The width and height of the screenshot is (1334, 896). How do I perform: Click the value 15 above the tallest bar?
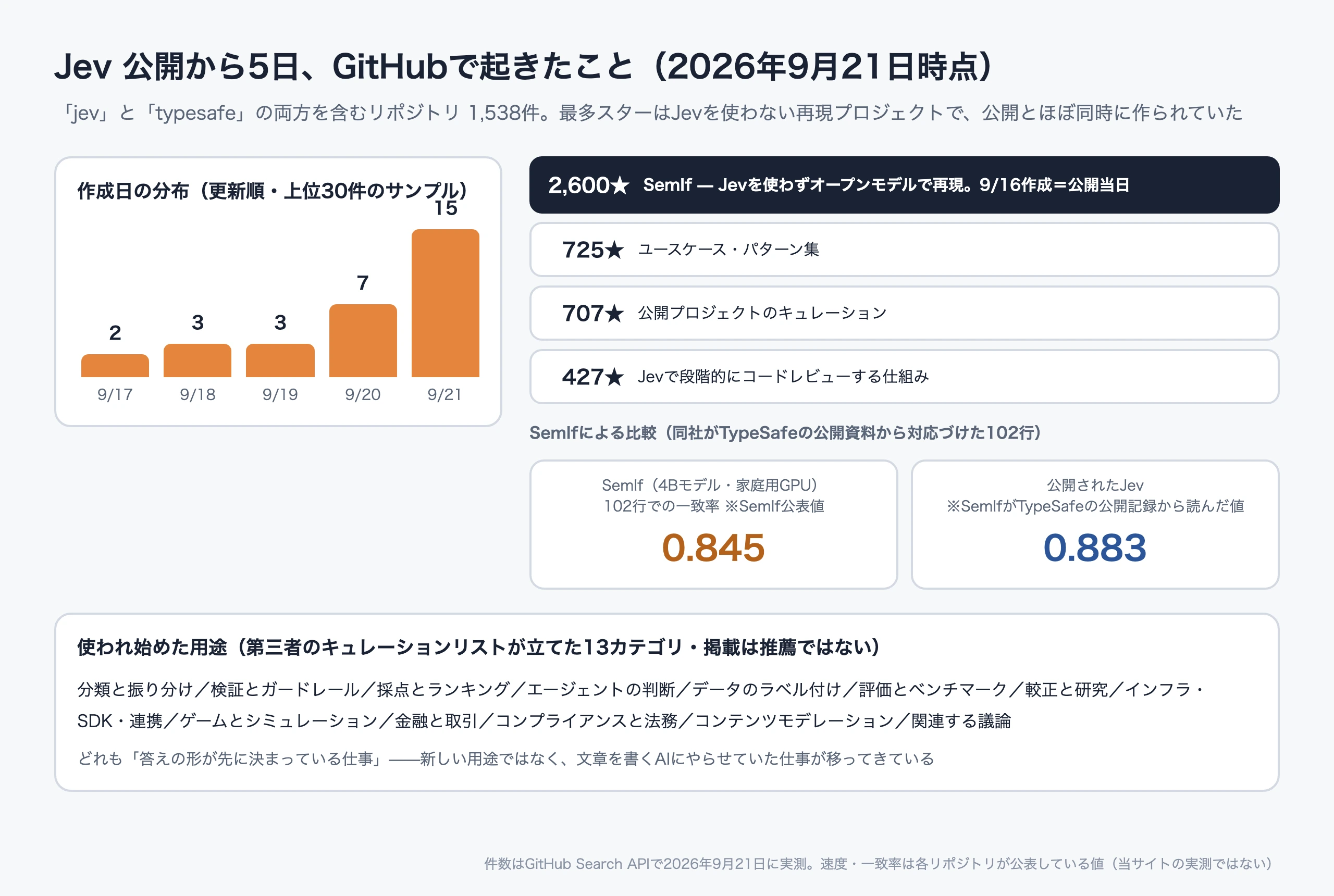(446, 208)
